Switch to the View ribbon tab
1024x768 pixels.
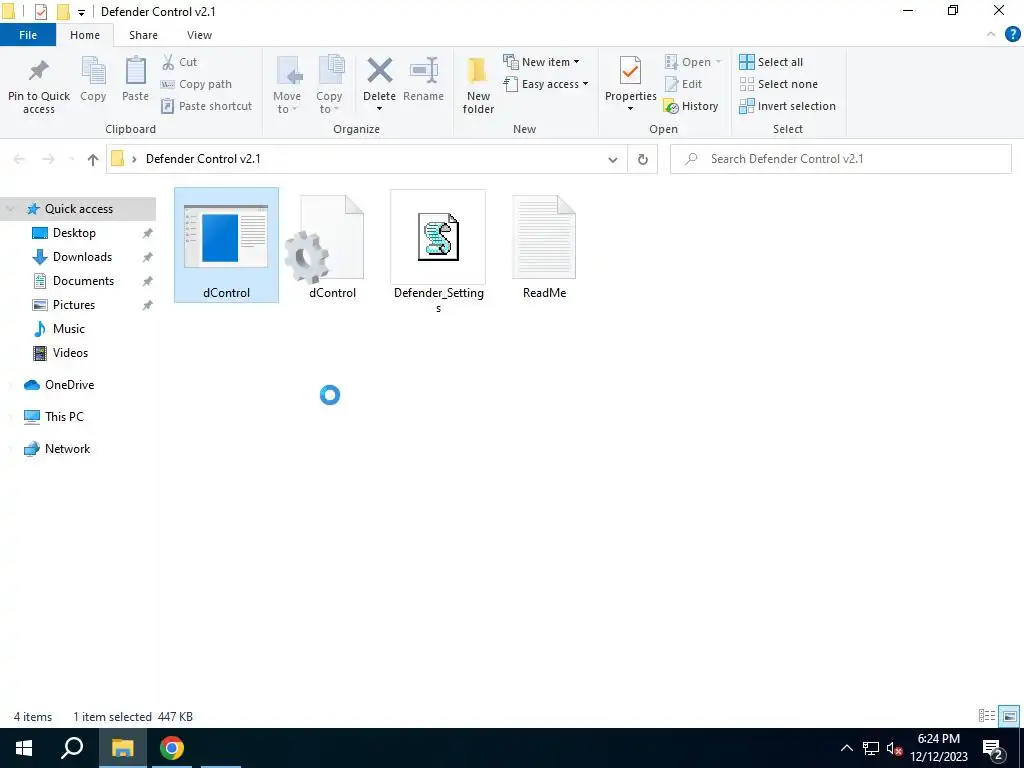click(199, 35)
